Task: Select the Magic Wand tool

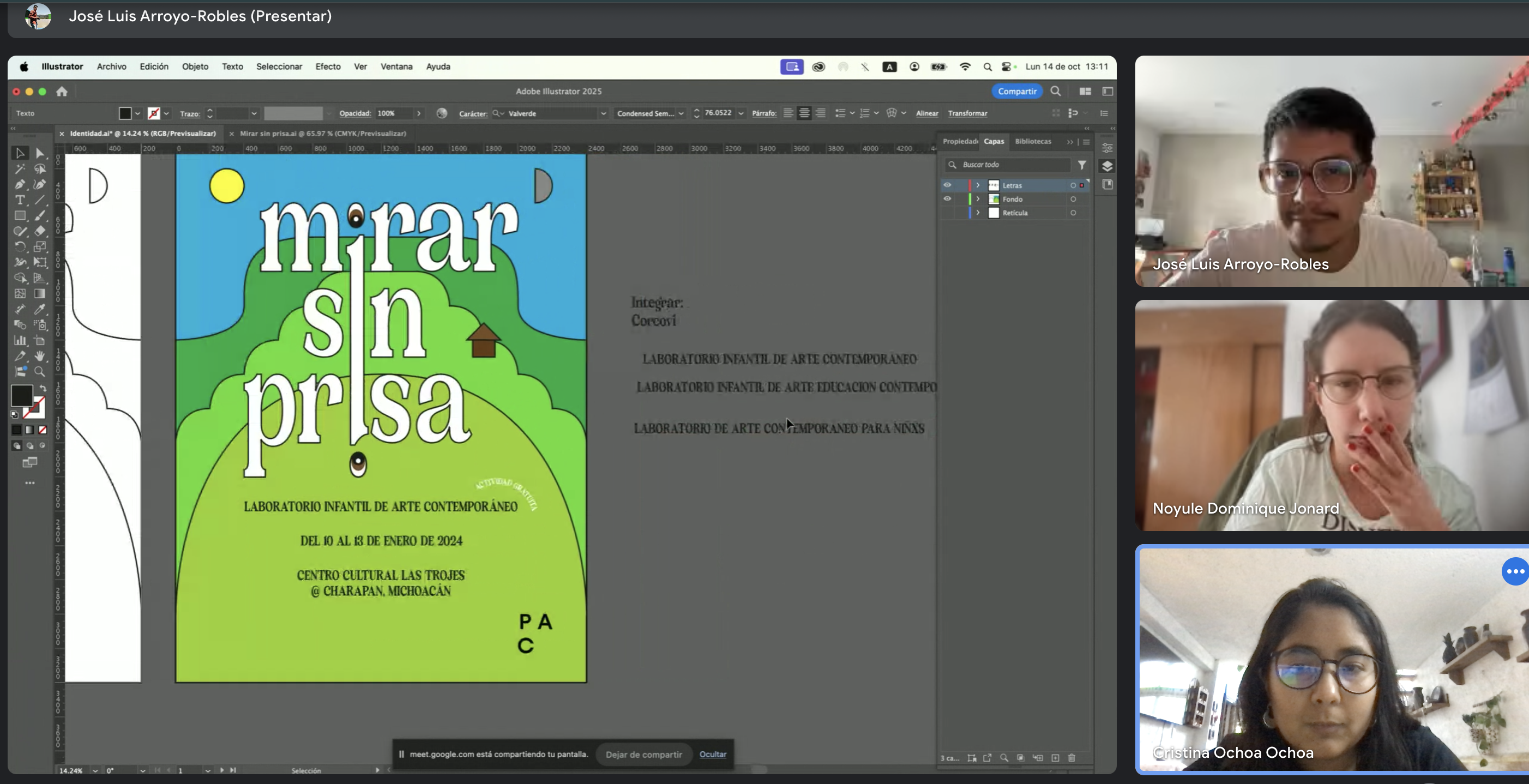Action: [x=20, y=169]
